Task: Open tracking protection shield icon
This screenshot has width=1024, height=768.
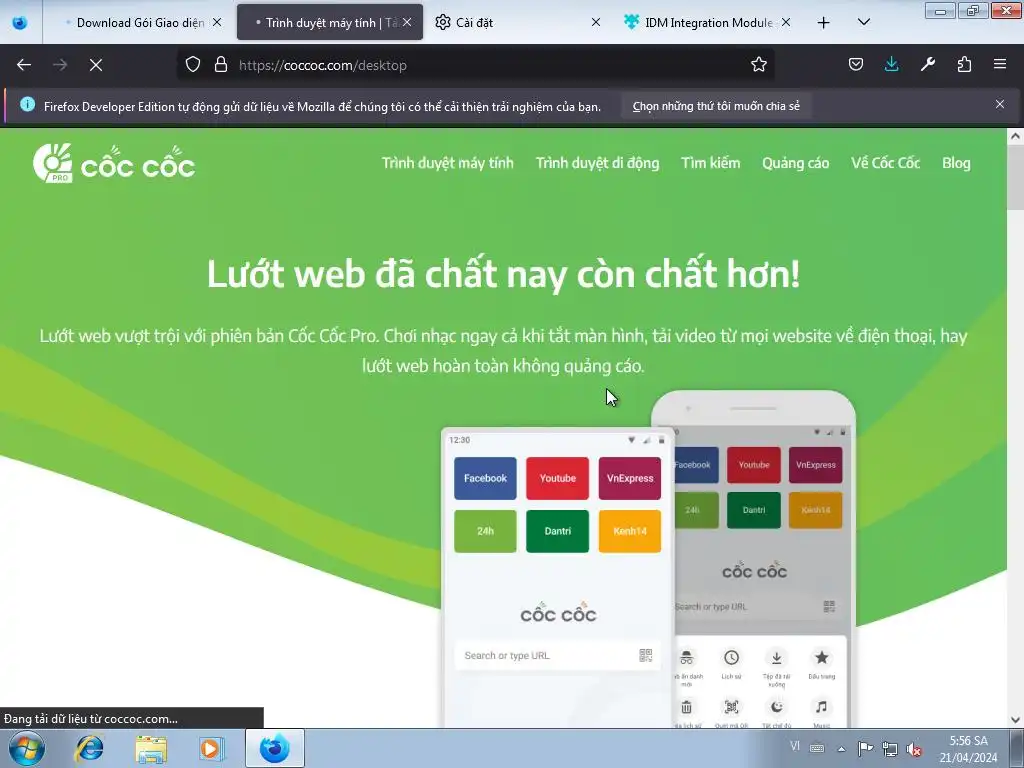Action: pos(193,64)
